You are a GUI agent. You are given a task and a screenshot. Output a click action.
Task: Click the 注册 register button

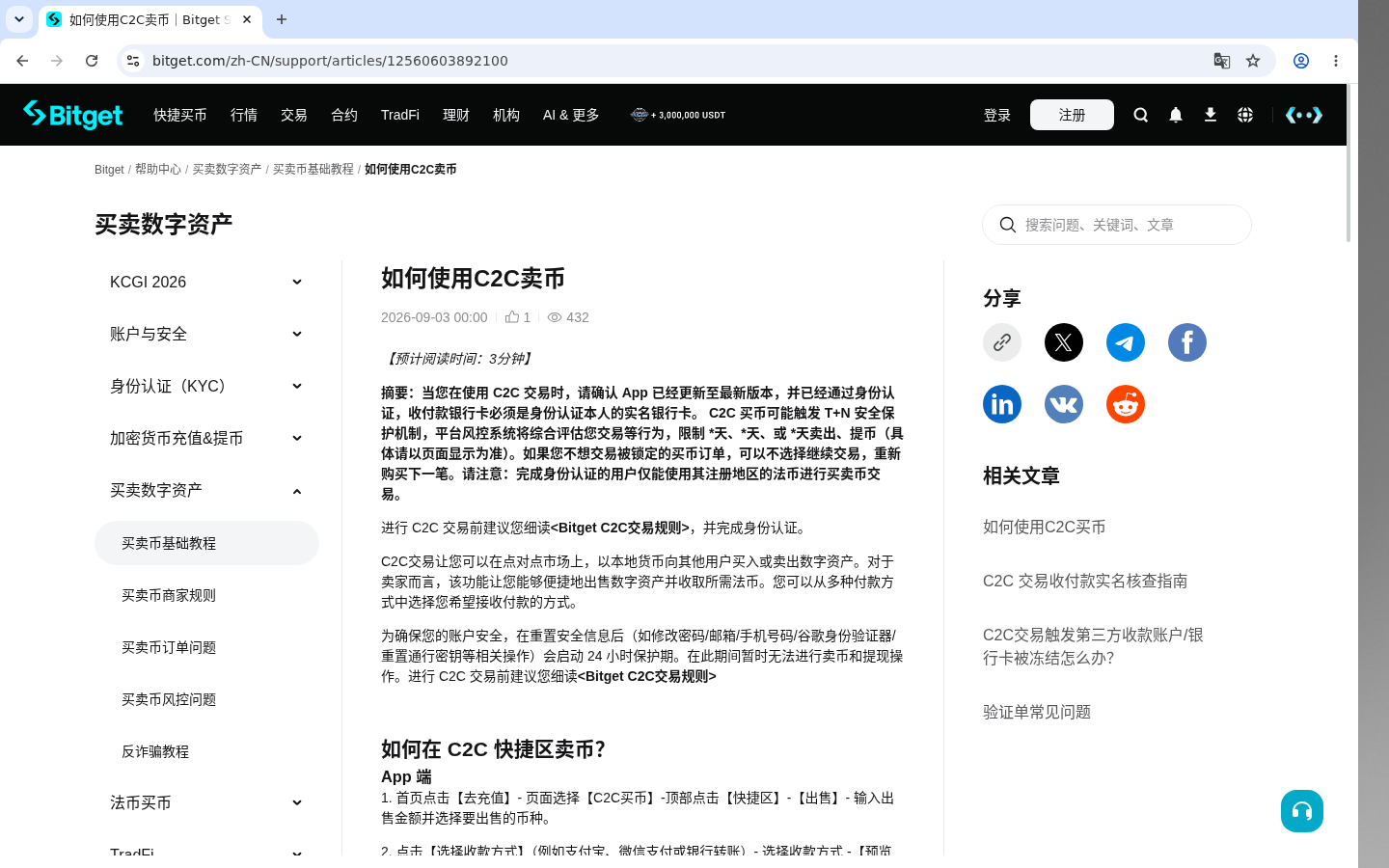(x=1072, y=115)
